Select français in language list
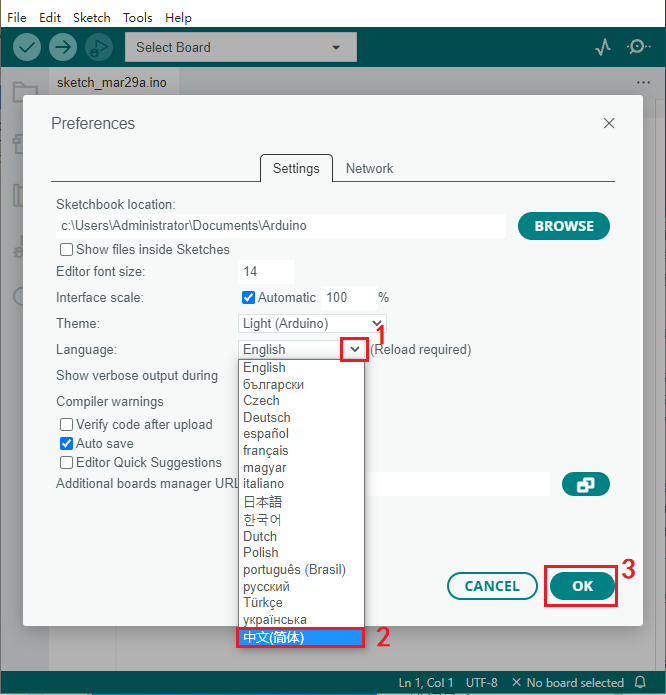This screenshot has width=666, height=695. click(301, 451)
